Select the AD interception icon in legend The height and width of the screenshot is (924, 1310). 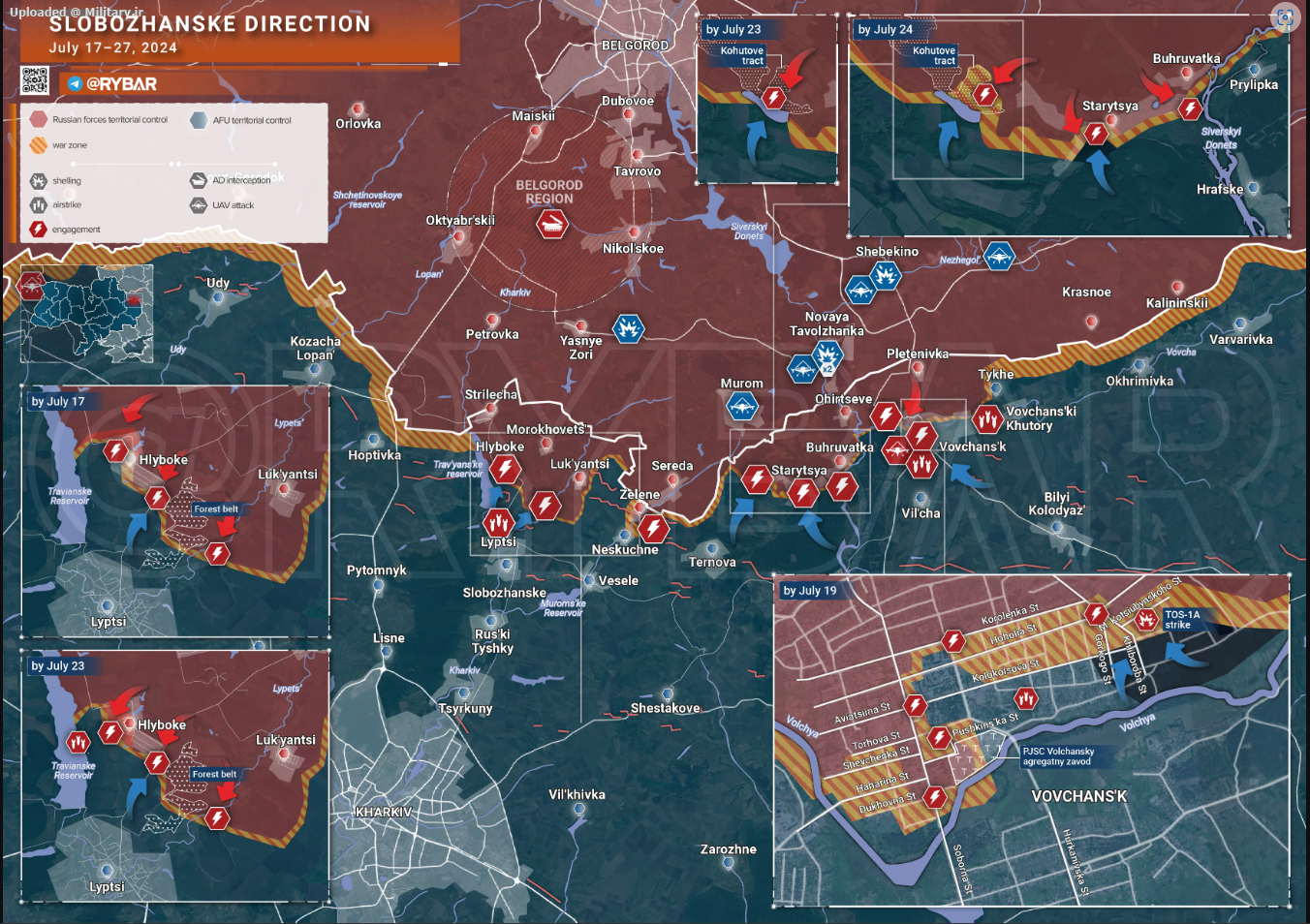[x=198, y=180]
